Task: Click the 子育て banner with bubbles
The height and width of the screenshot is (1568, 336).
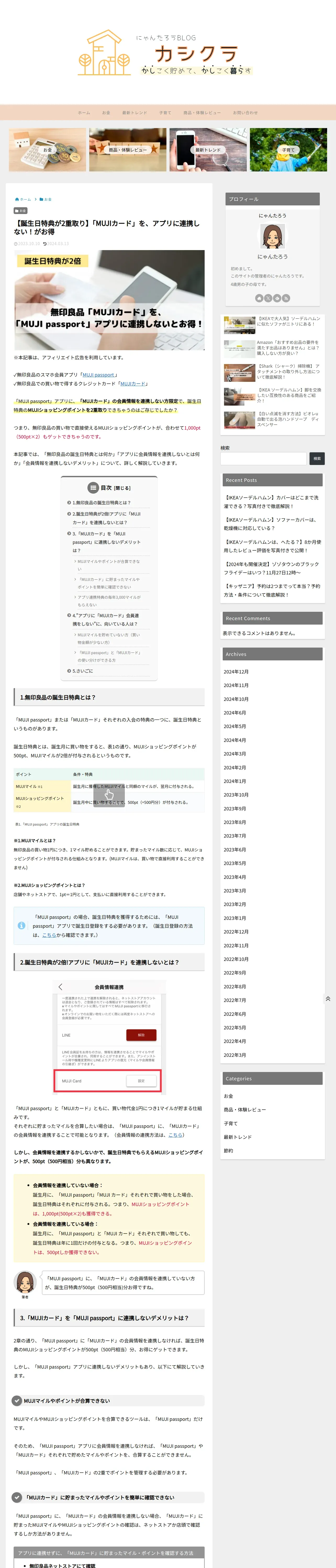Action: (x=288, y=149)
